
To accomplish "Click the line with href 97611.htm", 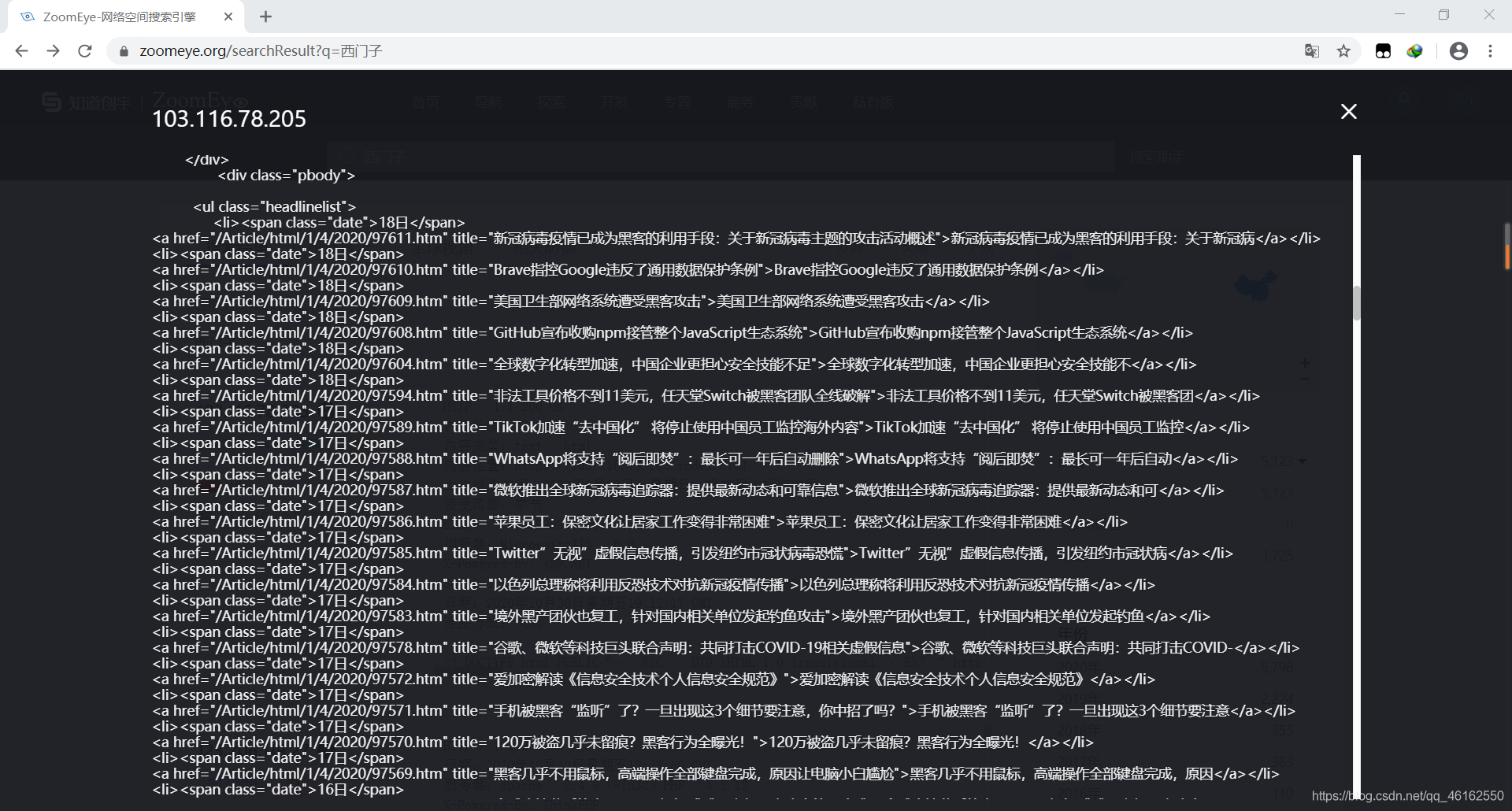I will (736, 239).
